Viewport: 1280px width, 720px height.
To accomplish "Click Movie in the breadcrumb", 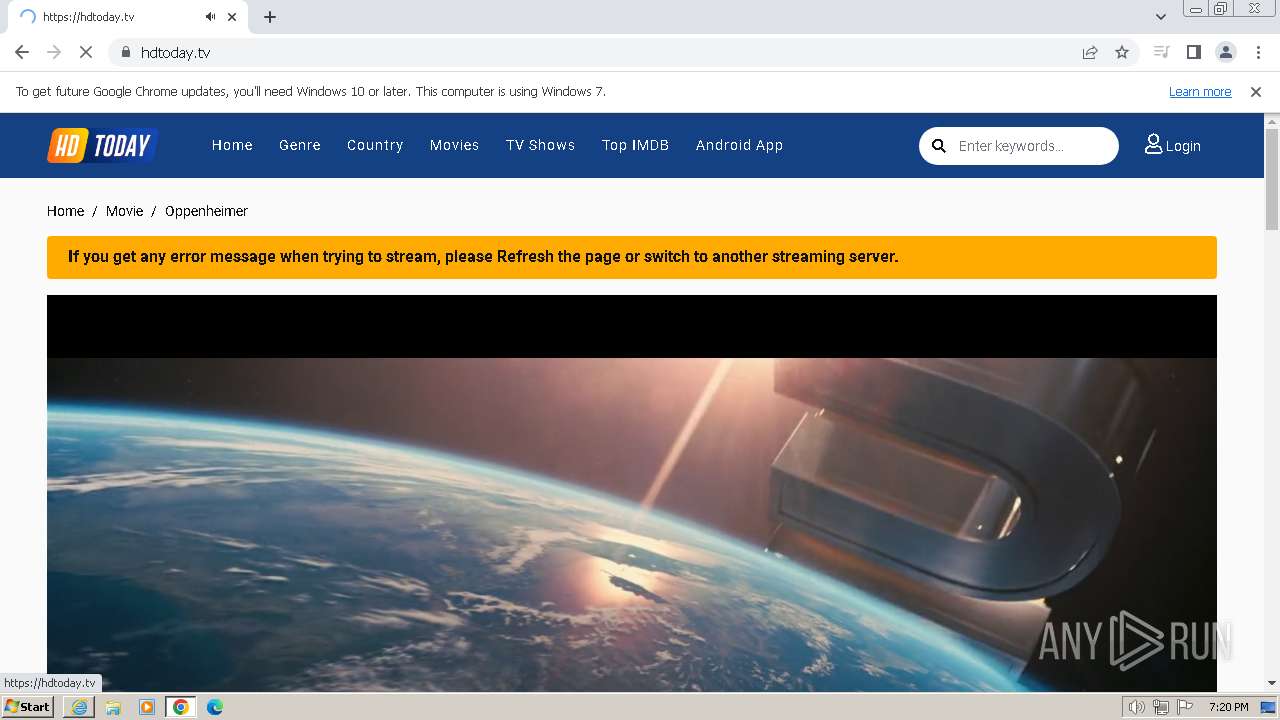I will [124, 211].
